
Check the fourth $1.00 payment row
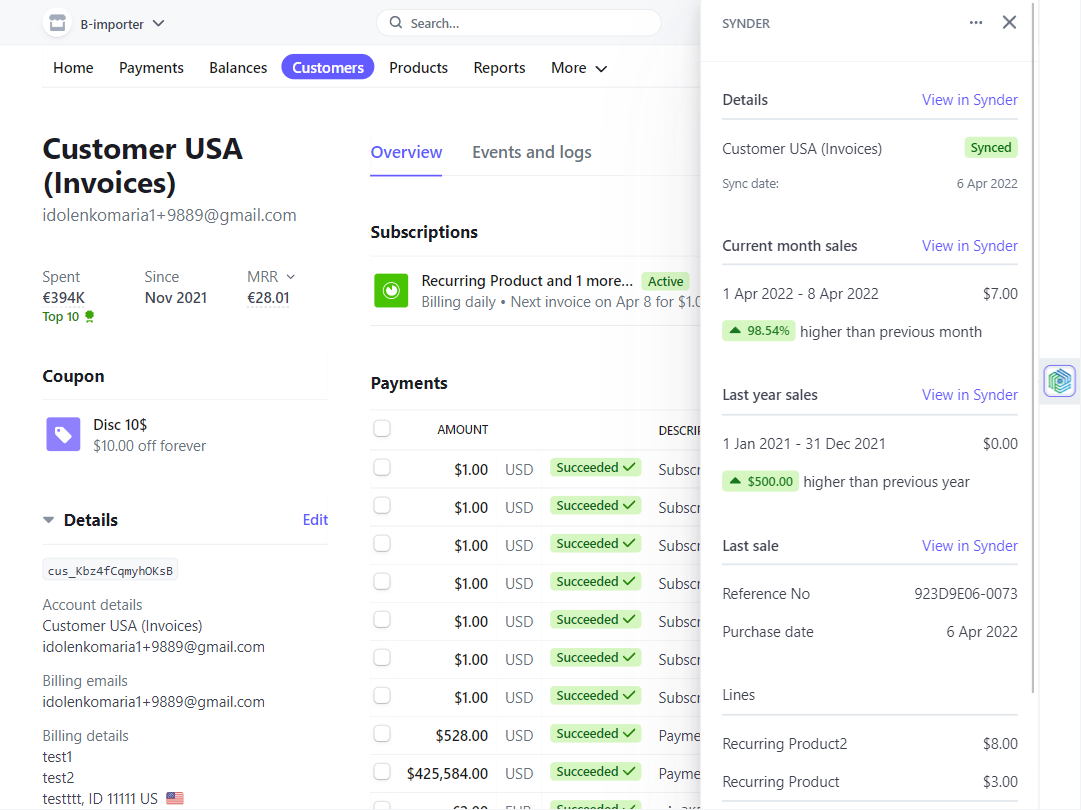[382, 582]
